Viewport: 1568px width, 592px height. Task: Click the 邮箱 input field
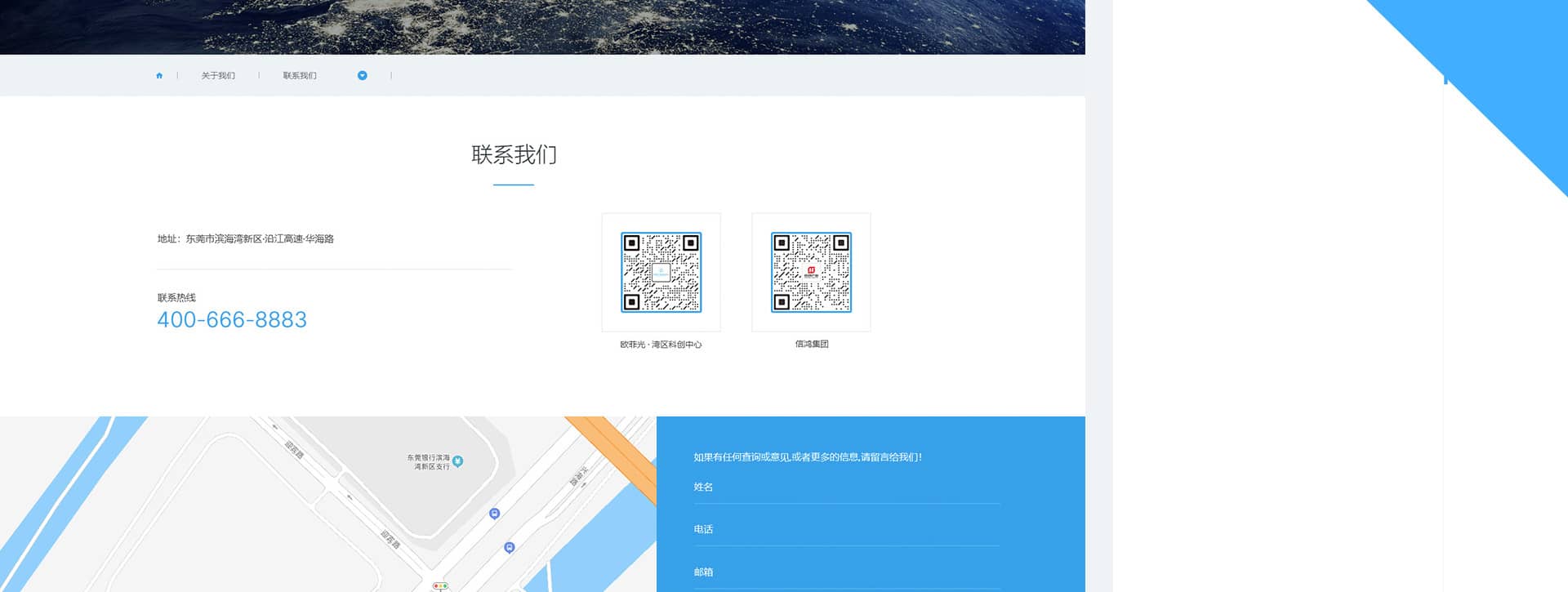click(847, 572)
